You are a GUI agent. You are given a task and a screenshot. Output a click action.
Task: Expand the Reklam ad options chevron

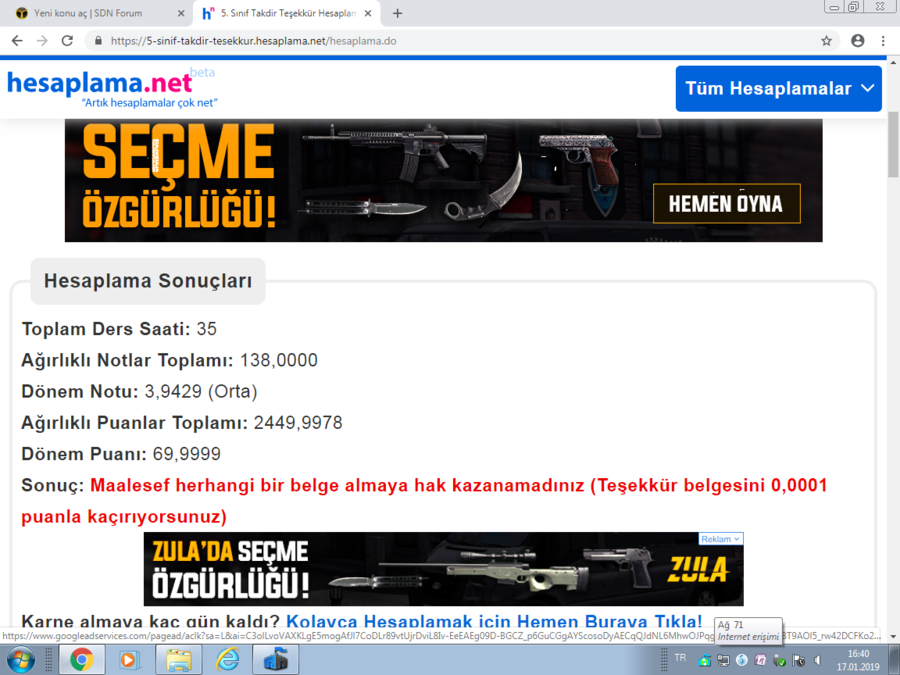(736, 539)
